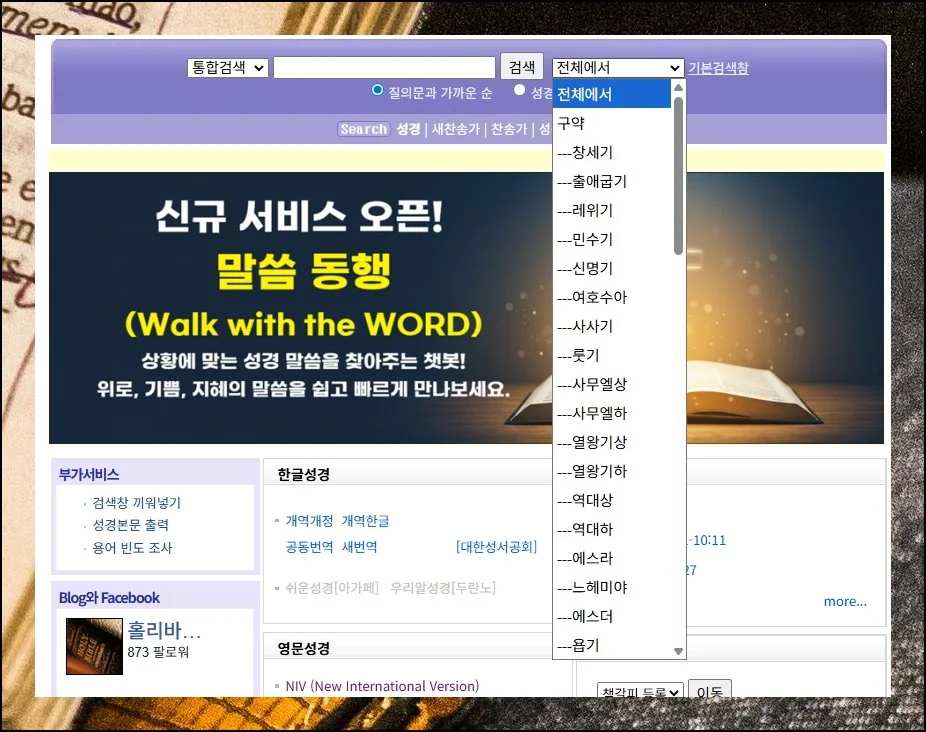Open NIV (New International Version) link
926x732 pixels.
click(x=382, y=686)
